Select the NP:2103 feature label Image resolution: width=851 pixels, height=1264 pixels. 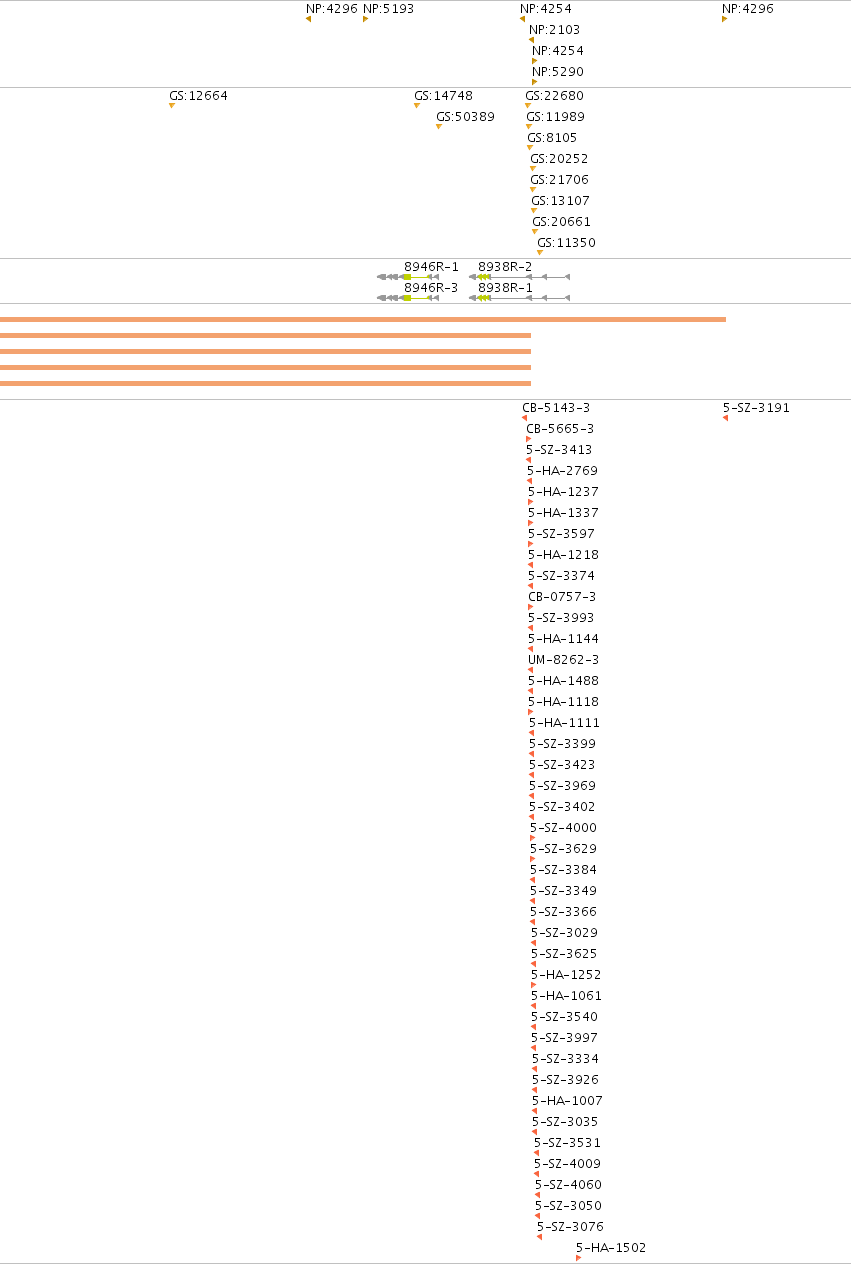(554, 30)
